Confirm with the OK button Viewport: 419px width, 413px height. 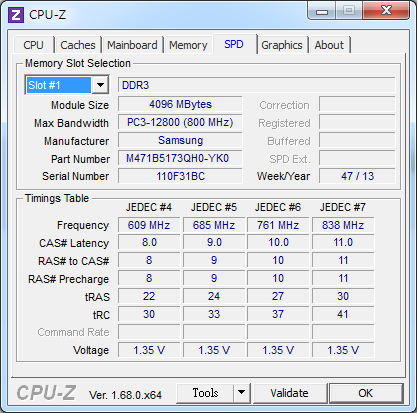[x=366, y=393]
